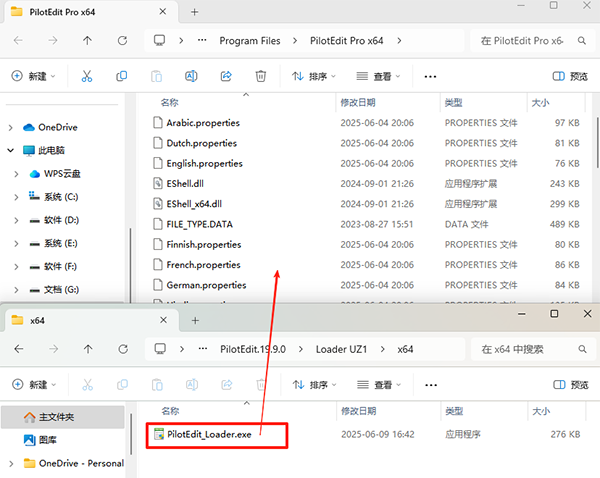Click Loader UZ1 breadcrumb in x64 window
Viewport: 600px width, 478px height.
(341, 349)
